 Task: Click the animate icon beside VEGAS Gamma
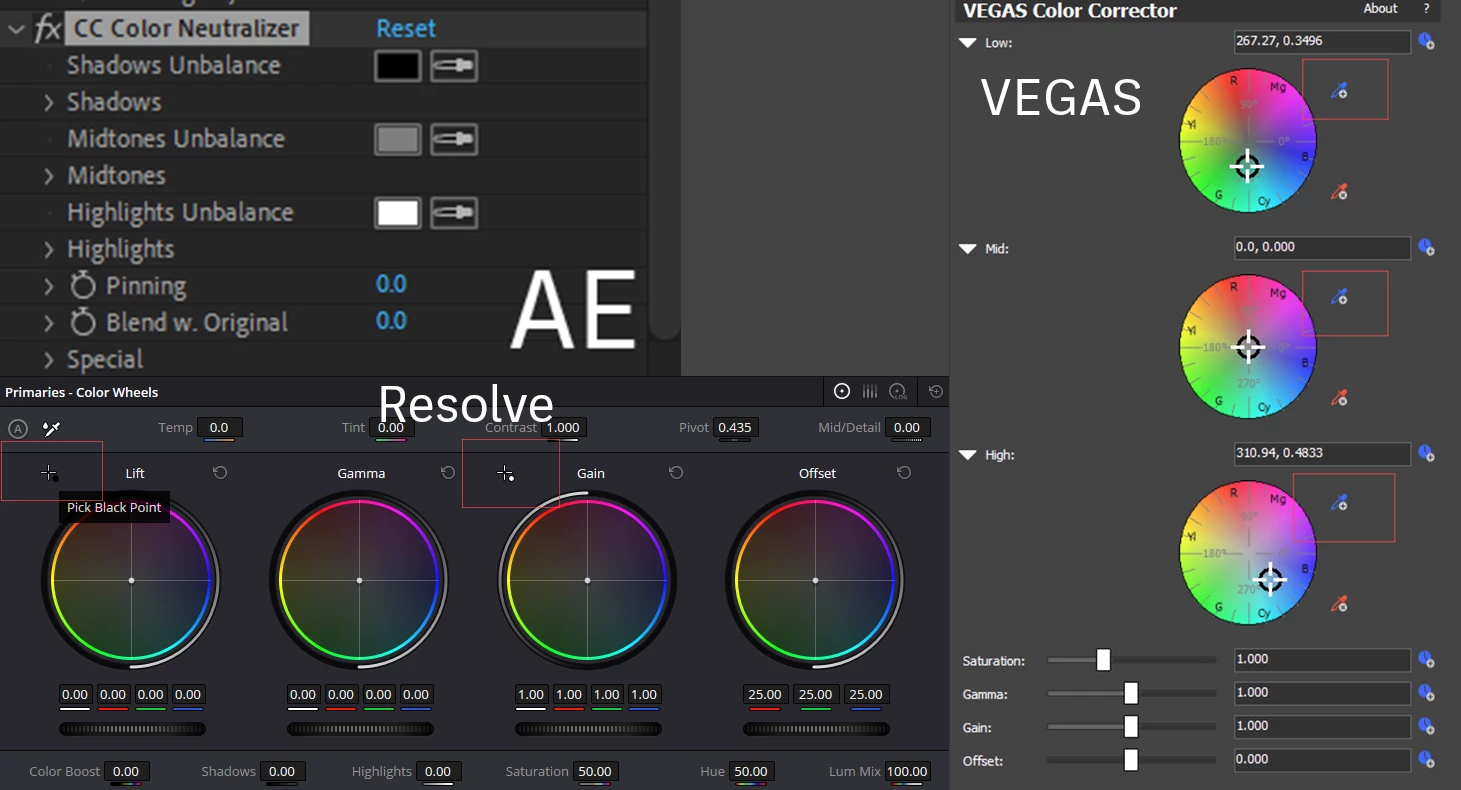coord(1427,693)
